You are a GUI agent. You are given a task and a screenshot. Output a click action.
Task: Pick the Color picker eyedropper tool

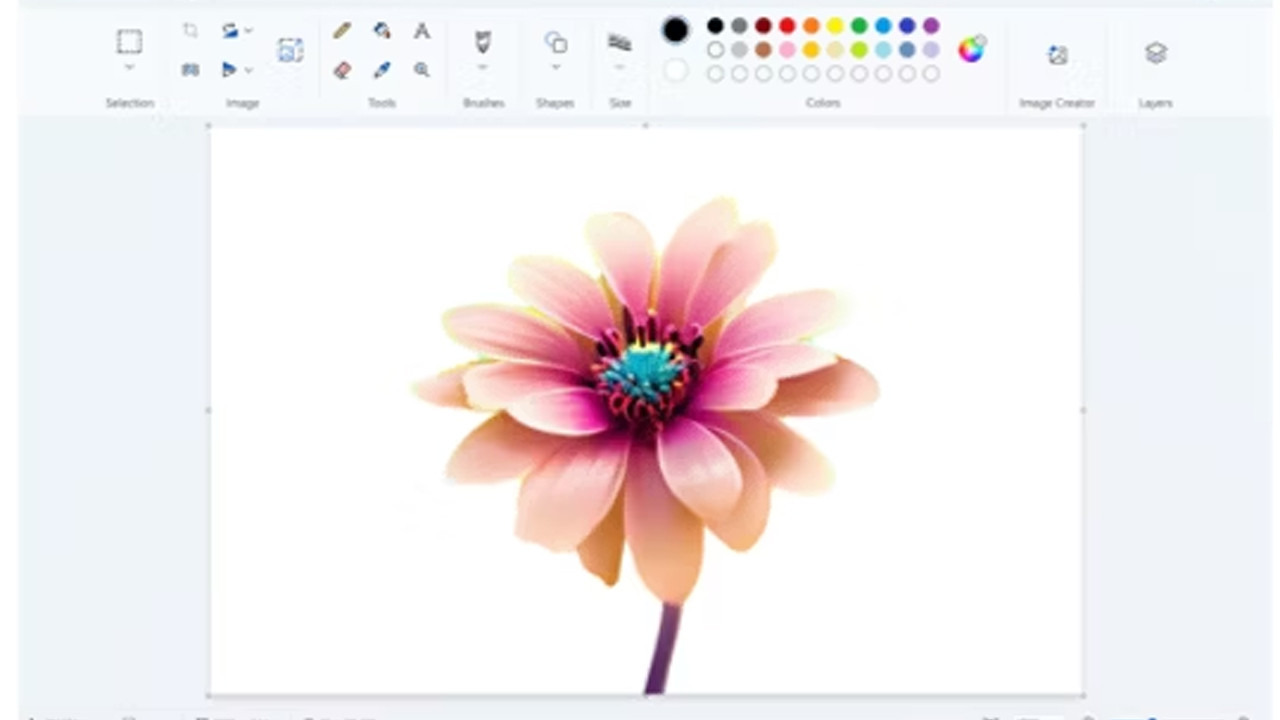pyautogui.click(x=382, y=70)
